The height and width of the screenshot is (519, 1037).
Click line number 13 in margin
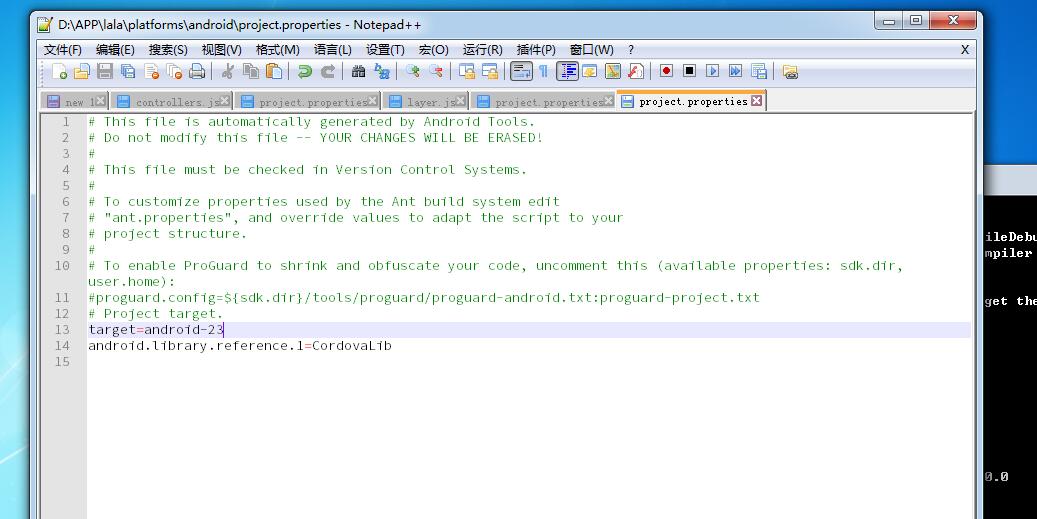pyautogui.click(x=62, y=329)
